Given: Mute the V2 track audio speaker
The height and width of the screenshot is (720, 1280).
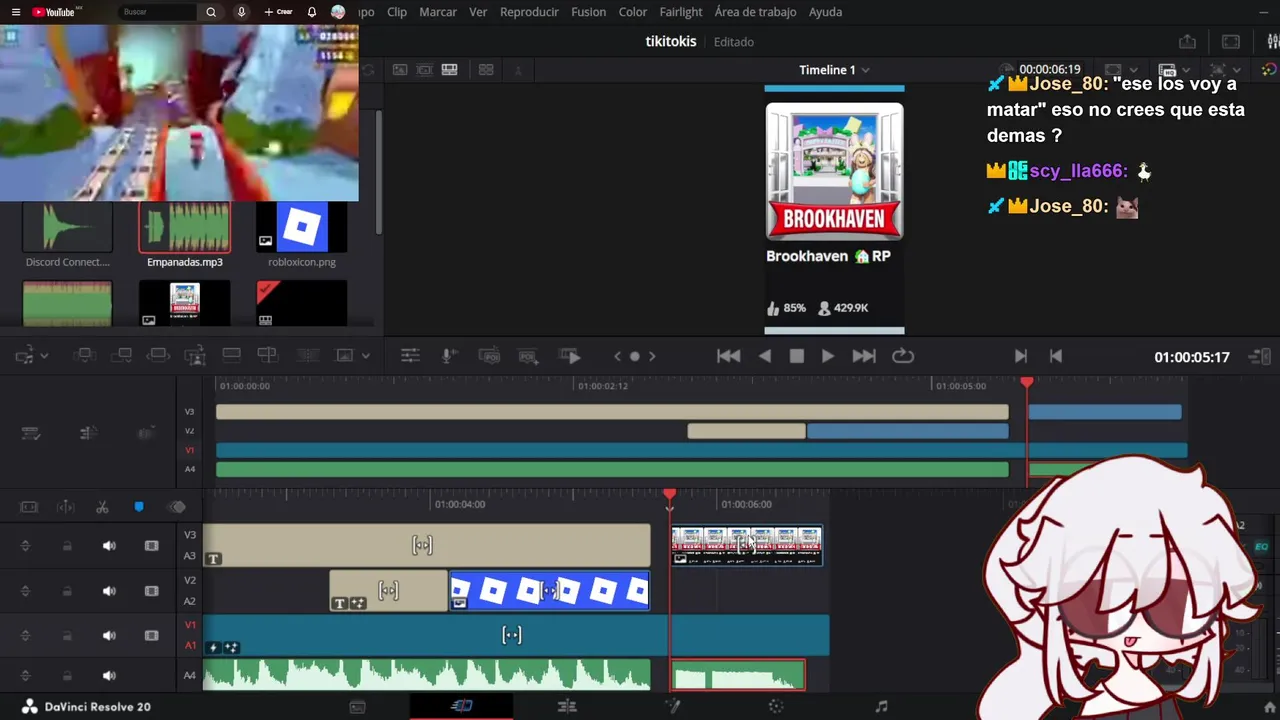Looking at the screenshot, I should click(109, 591).
